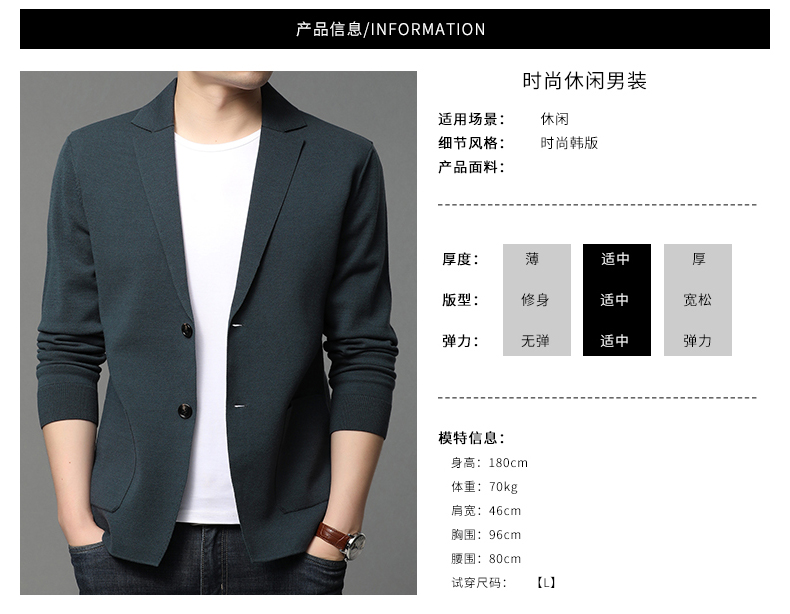The height and width of the screenshot is (614, 790).
Task: Select the 无弹 elasticity option
Action: click(x=537, y=341)
